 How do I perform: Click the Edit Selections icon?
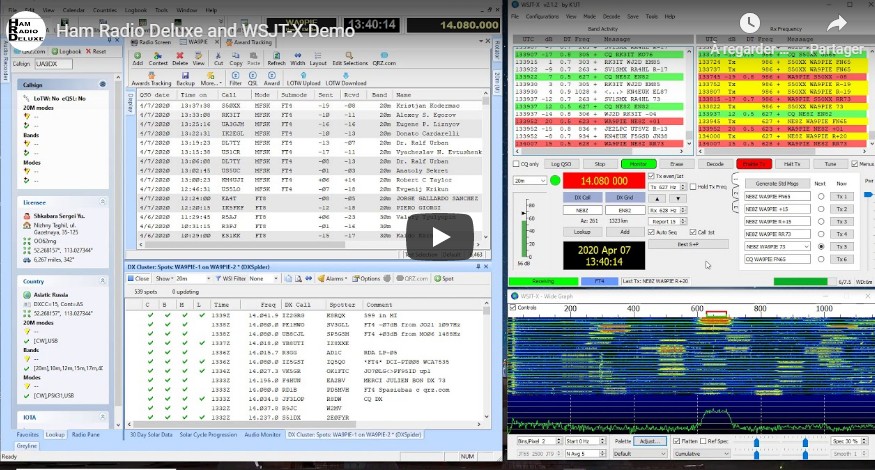[x=350, y=59]
